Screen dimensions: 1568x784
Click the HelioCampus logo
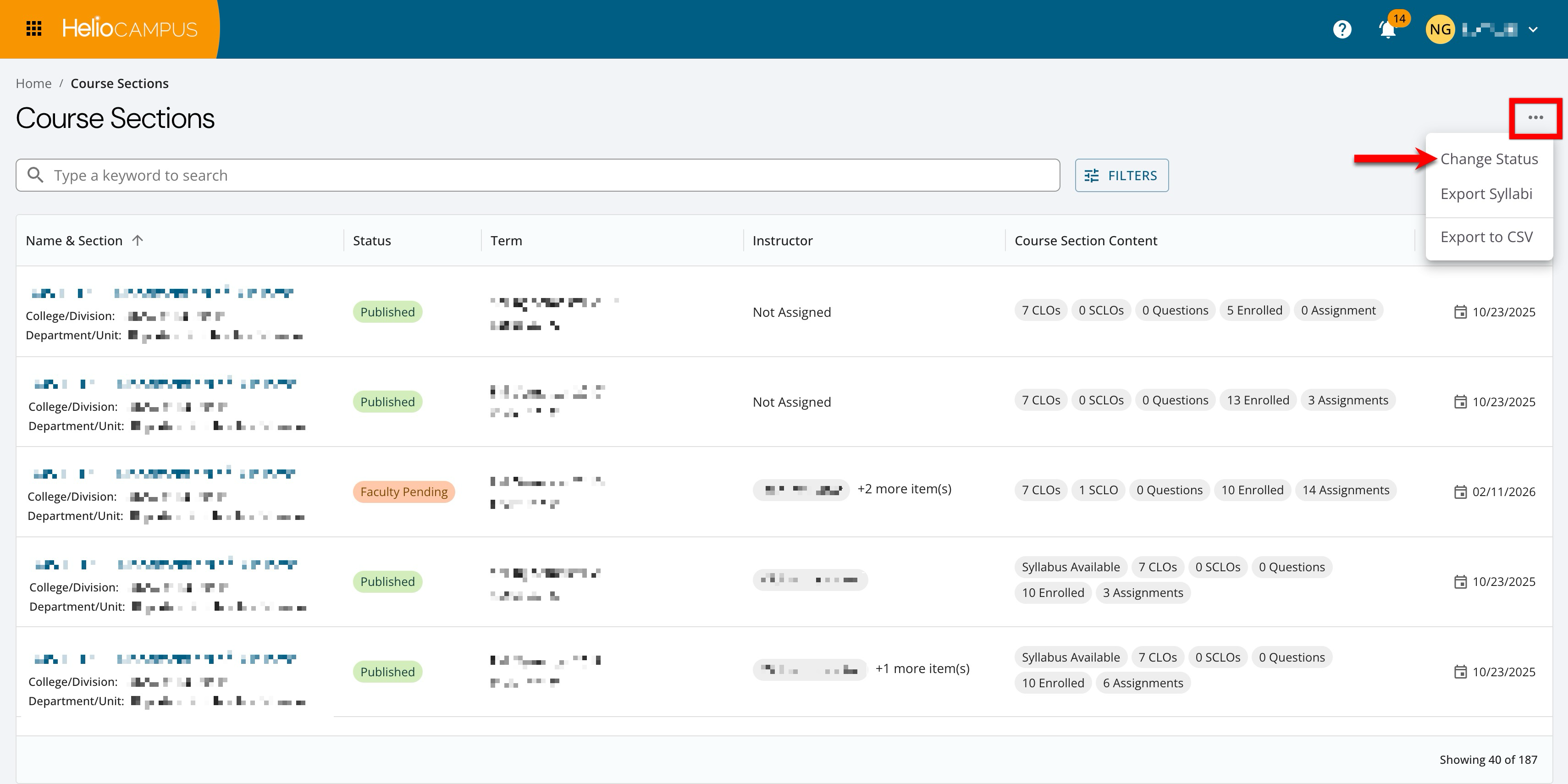pos(130,28)
